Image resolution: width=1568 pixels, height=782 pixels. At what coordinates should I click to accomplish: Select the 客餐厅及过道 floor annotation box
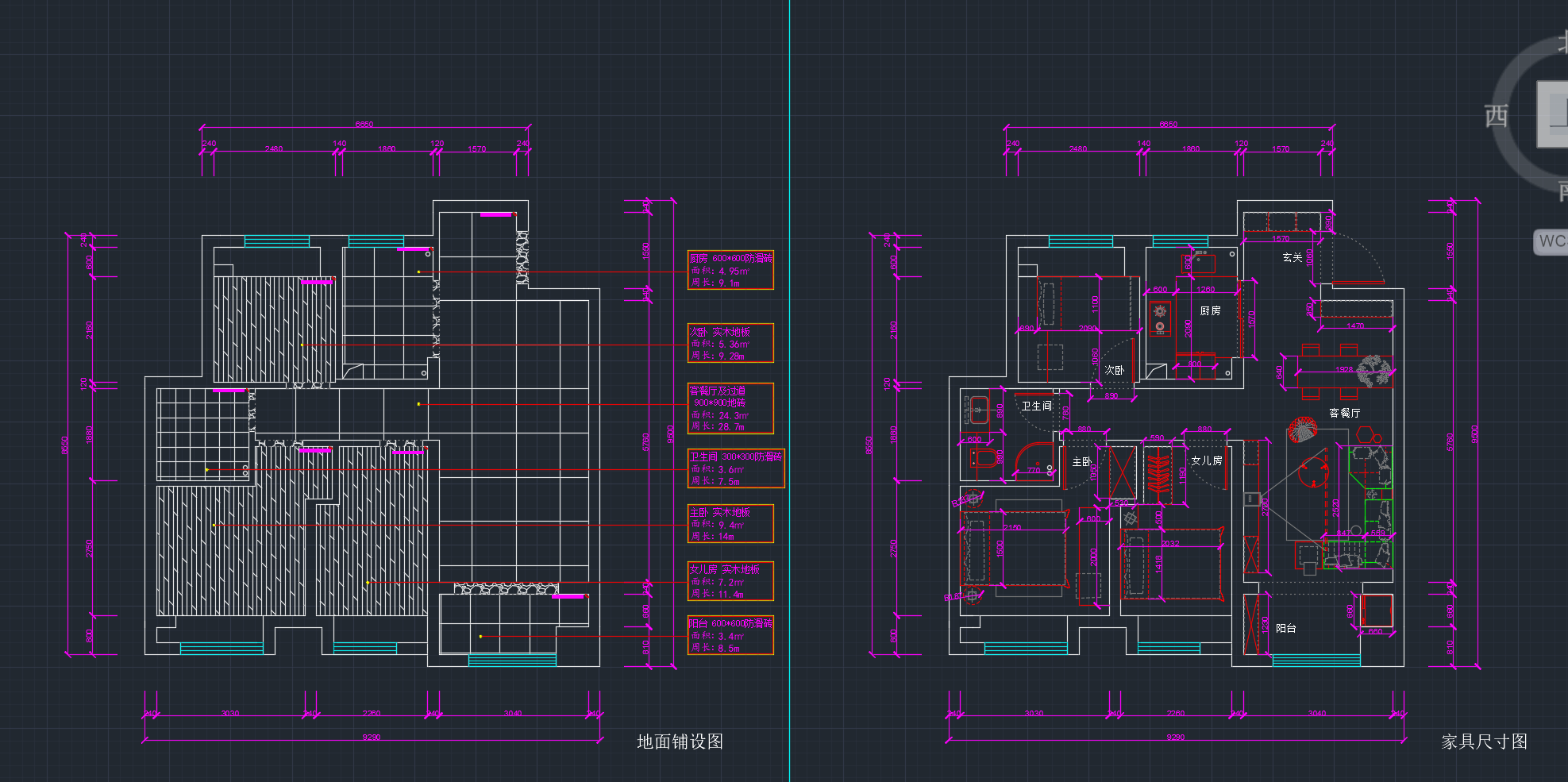[x=730, y=409]
